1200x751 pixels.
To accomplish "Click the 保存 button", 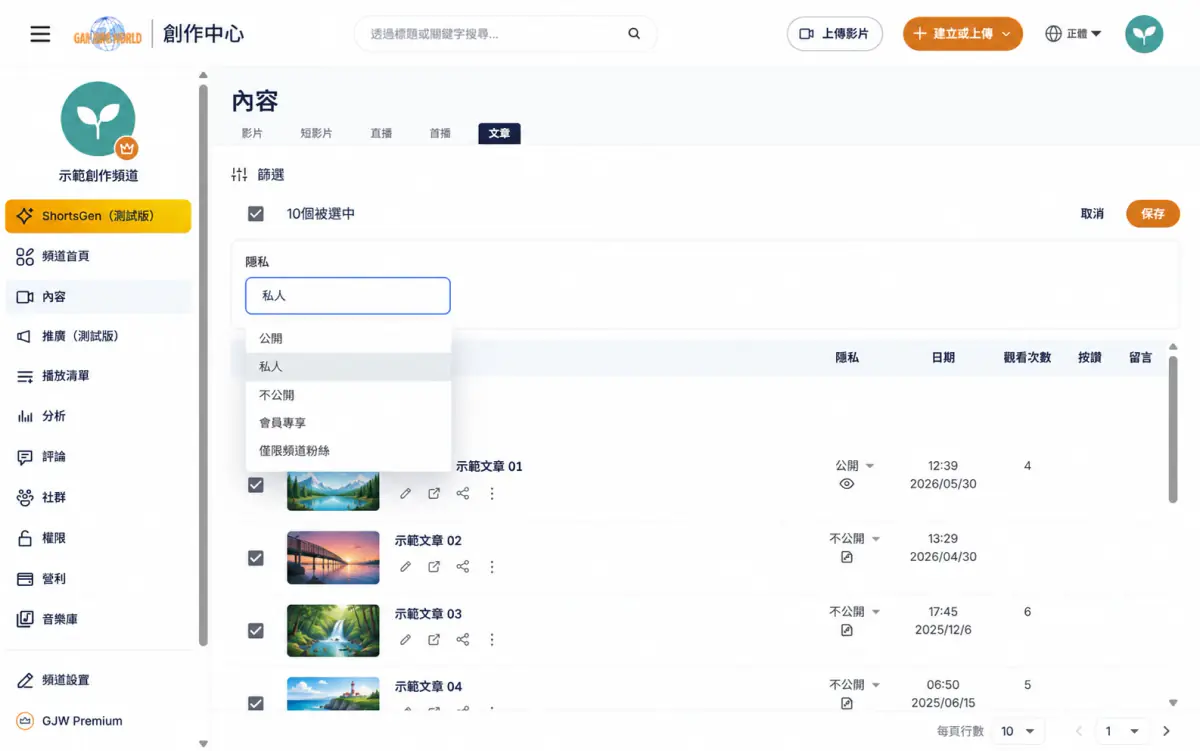I will (1153, 214).
